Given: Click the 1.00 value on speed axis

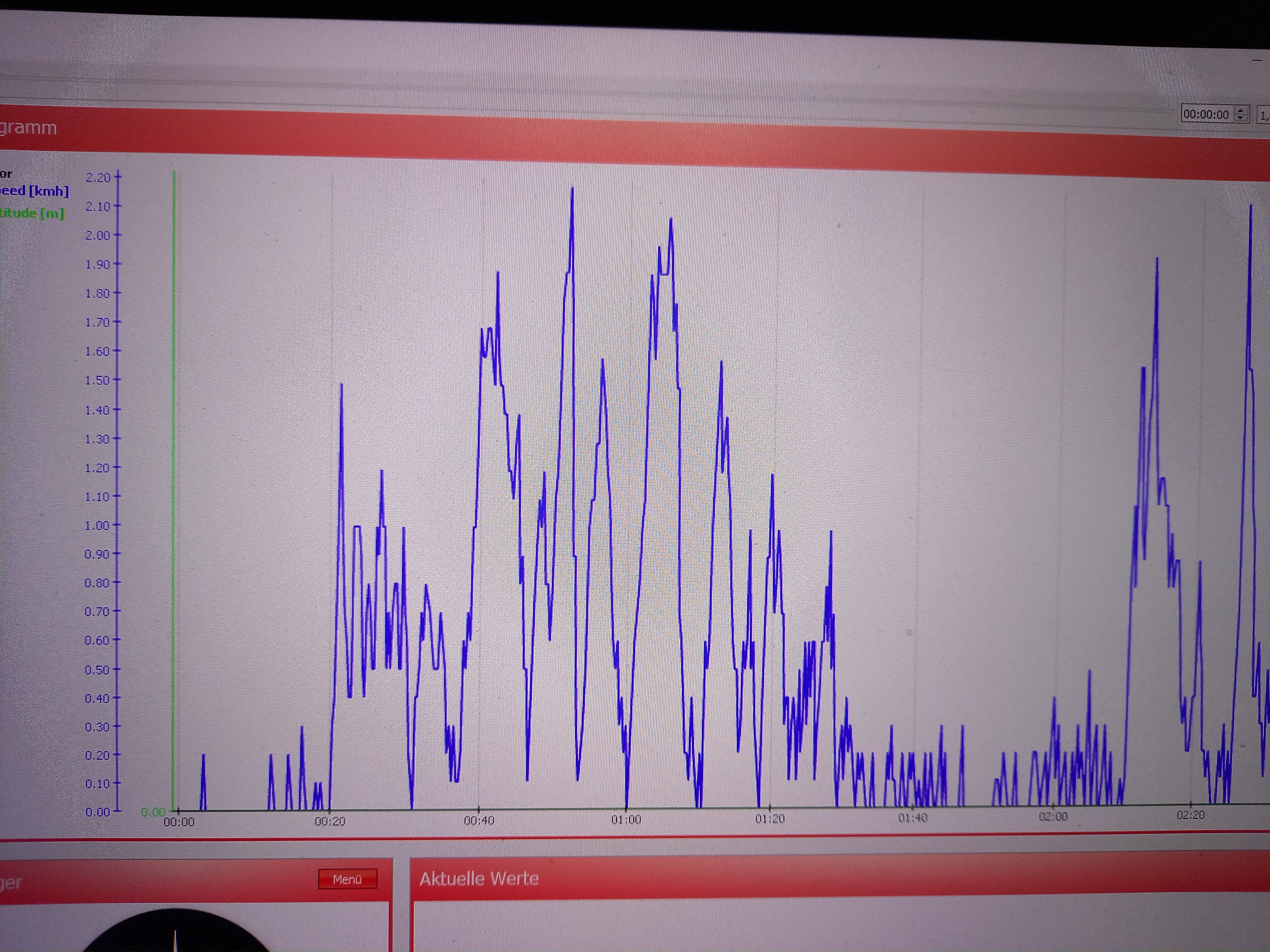Looking at the screenshot, I should [x=97, y=526].
